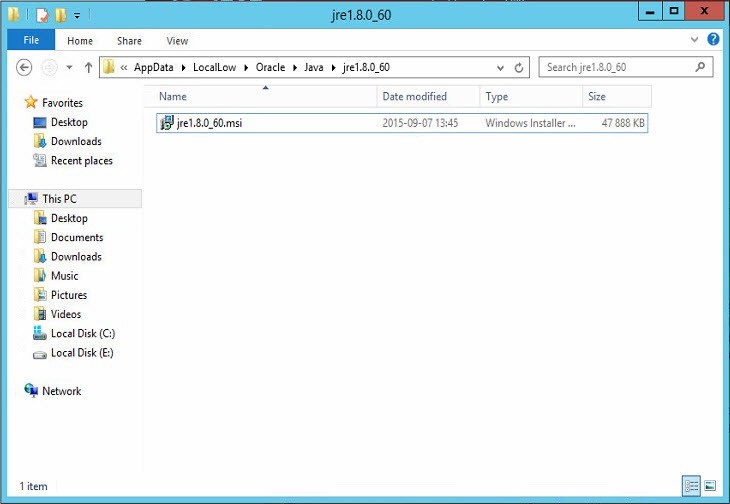Open the File ribbon tab

31,40
